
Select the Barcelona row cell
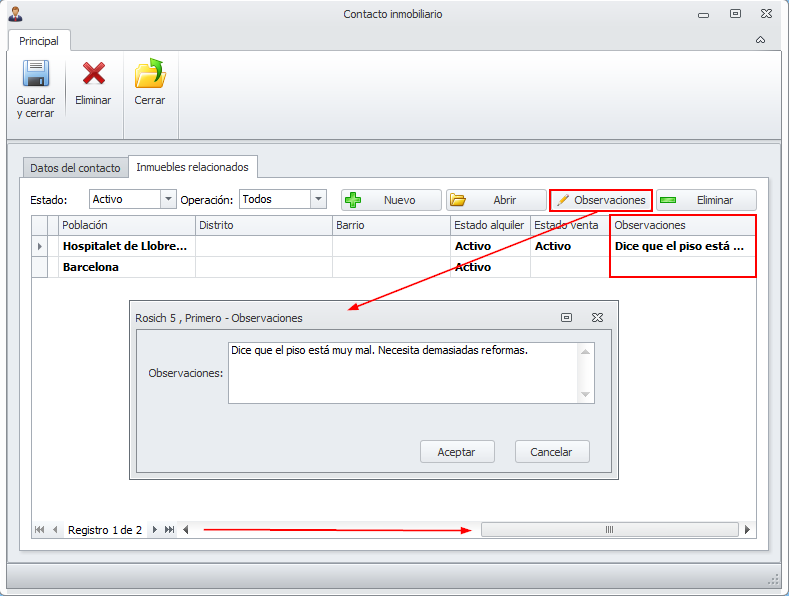tap(127, 267)
